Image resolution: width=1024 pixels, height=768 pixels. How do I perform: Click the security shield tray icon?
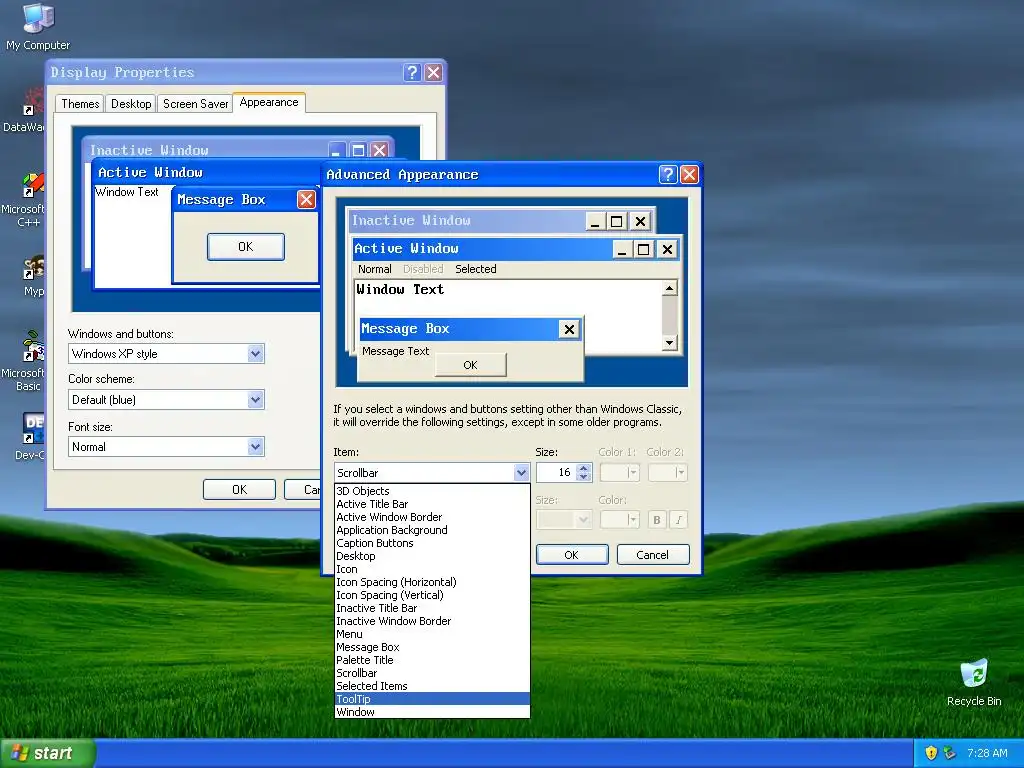click(x=931, y=753)
